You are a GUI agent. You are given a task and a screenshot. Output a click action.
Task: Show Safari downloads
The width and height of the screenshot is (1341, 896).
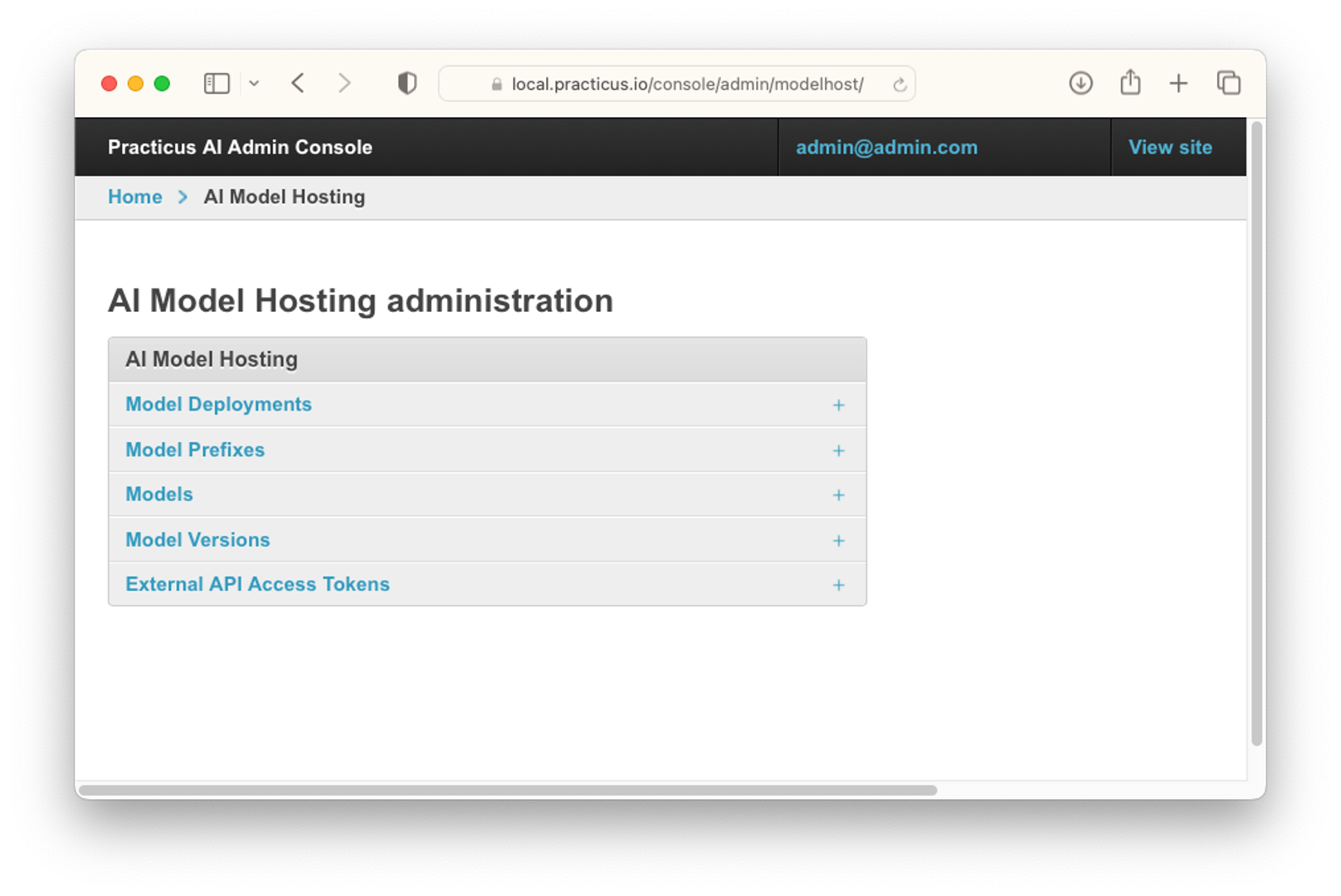pyautogui.click(x=1080, y=84)
